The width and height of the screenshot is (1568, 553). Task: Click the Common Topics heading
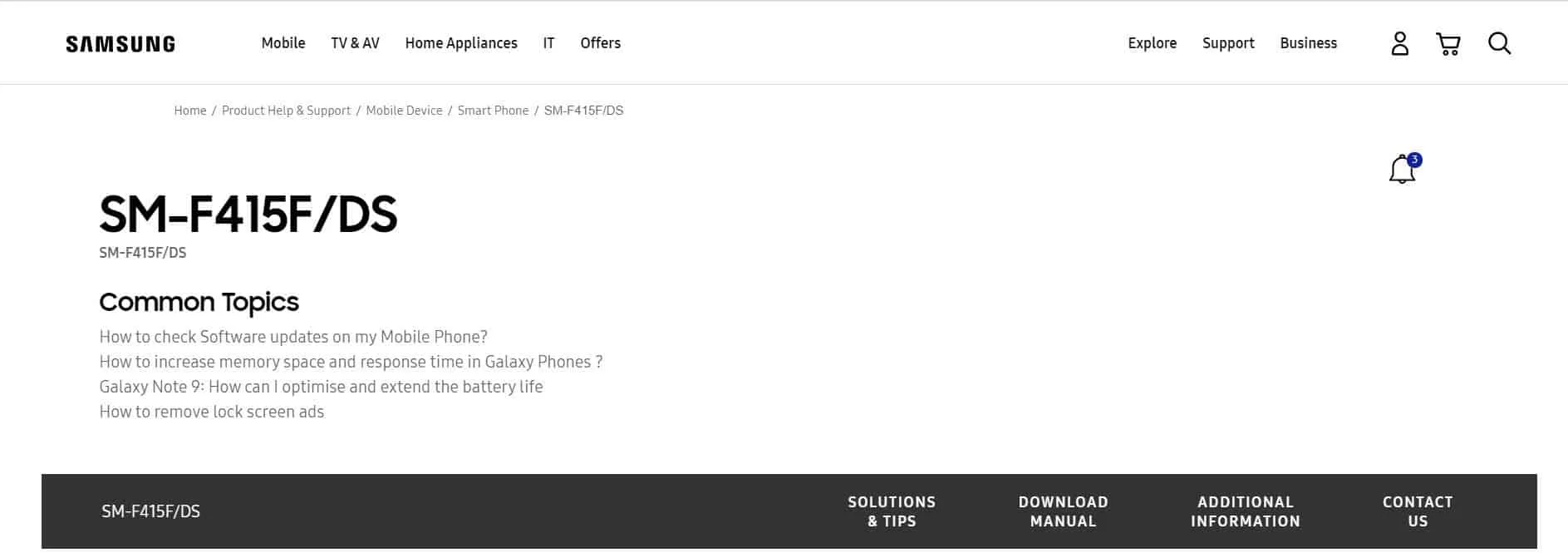199,302
